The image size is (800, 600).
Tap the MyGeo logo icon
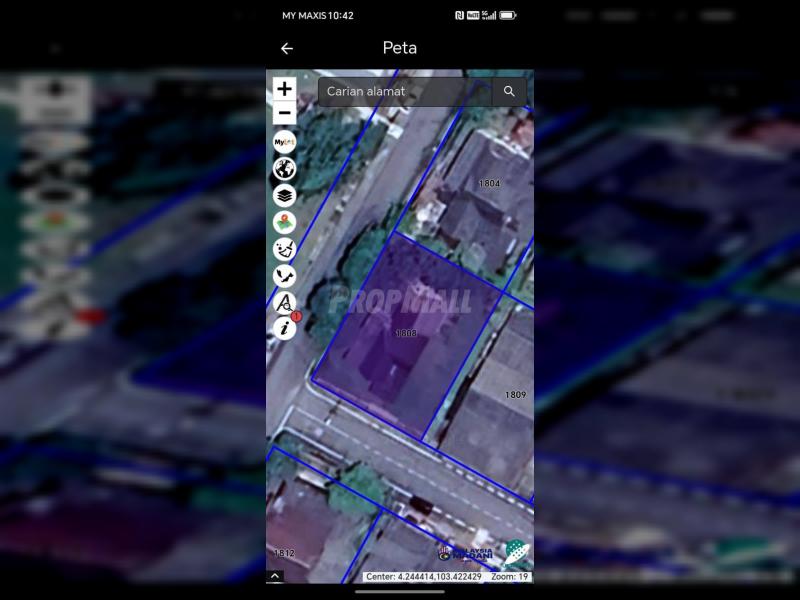(284, 142)
